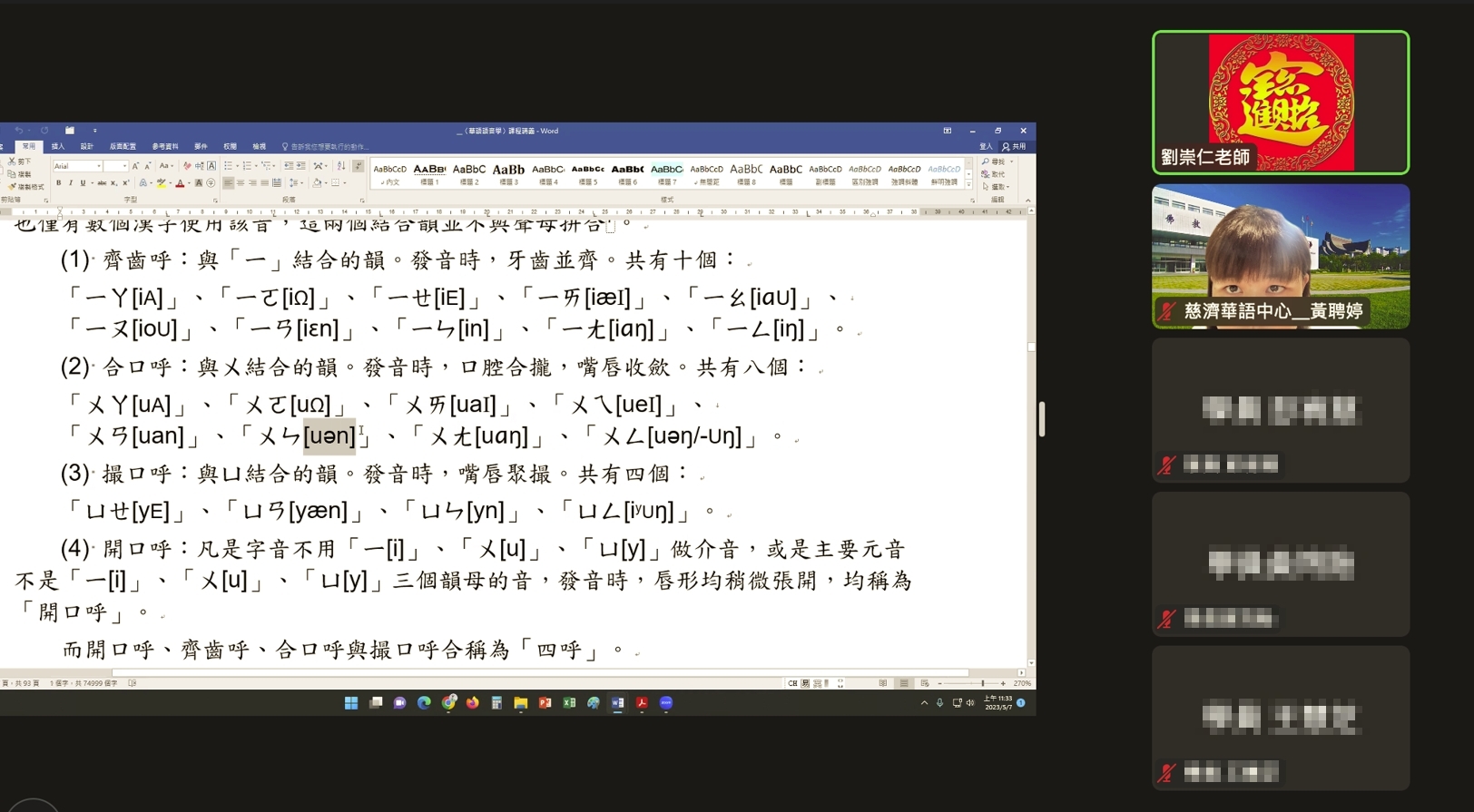1474x812 pixels.
Task: Click the Tell Me search box in ribbon
Action: coord(324,146)
